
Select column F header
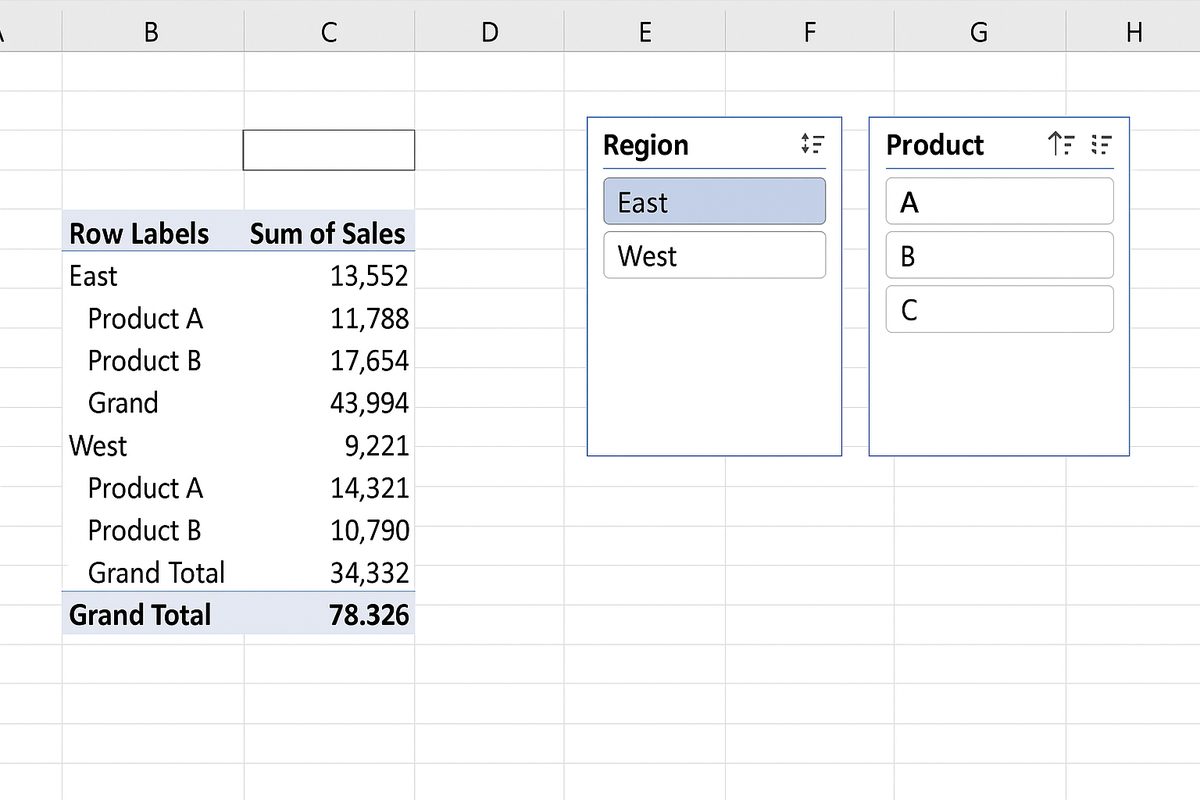coord(810,32)
